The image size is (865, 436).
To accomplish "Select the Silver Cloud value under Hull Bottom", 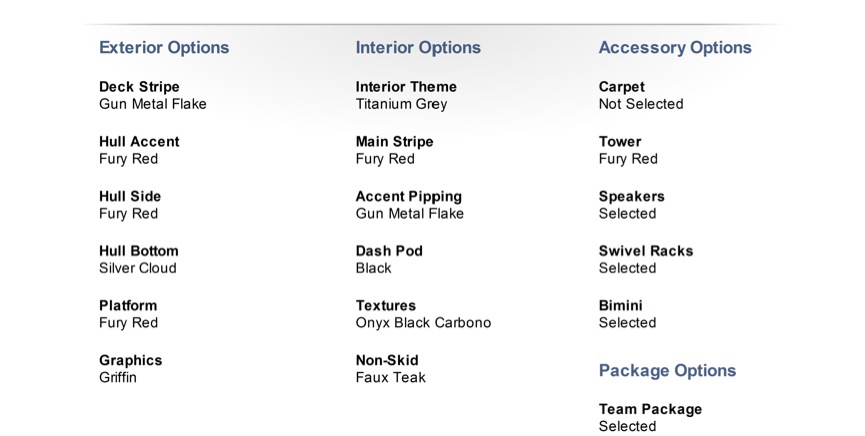I will [x=138, y=268].
